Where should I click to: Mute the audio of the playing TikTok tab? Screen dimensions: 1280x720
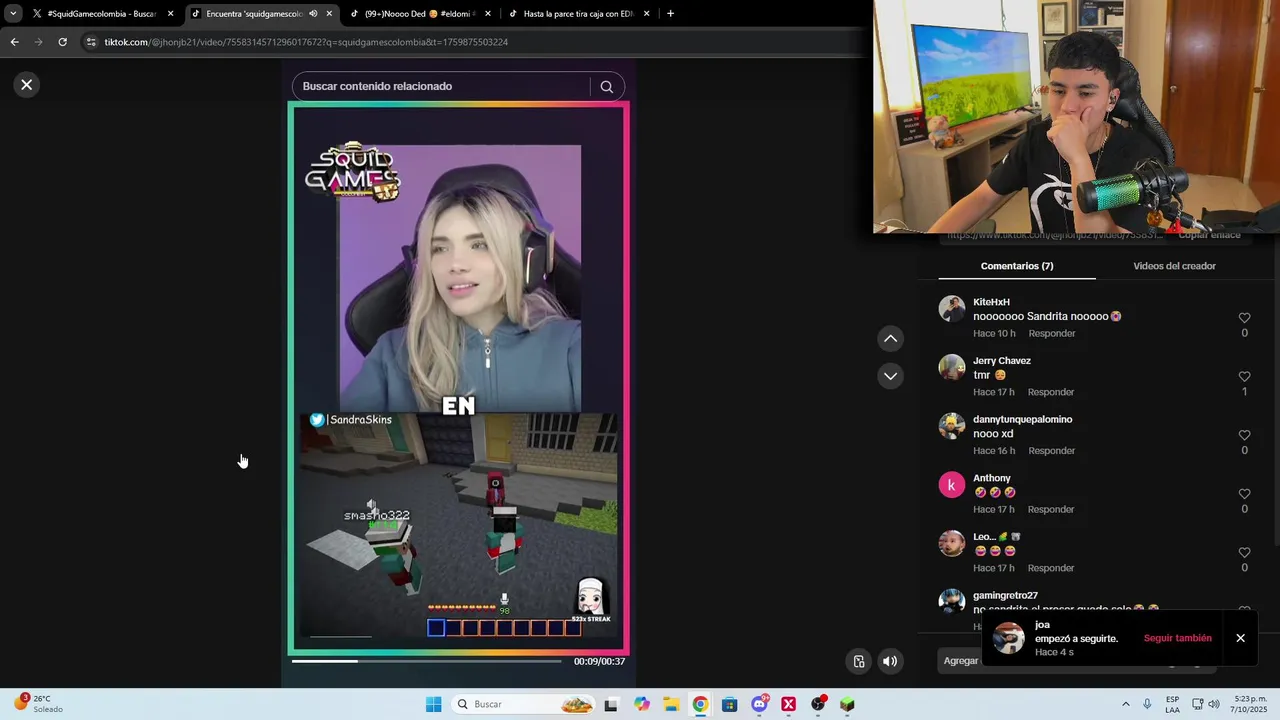pos(313,14)
